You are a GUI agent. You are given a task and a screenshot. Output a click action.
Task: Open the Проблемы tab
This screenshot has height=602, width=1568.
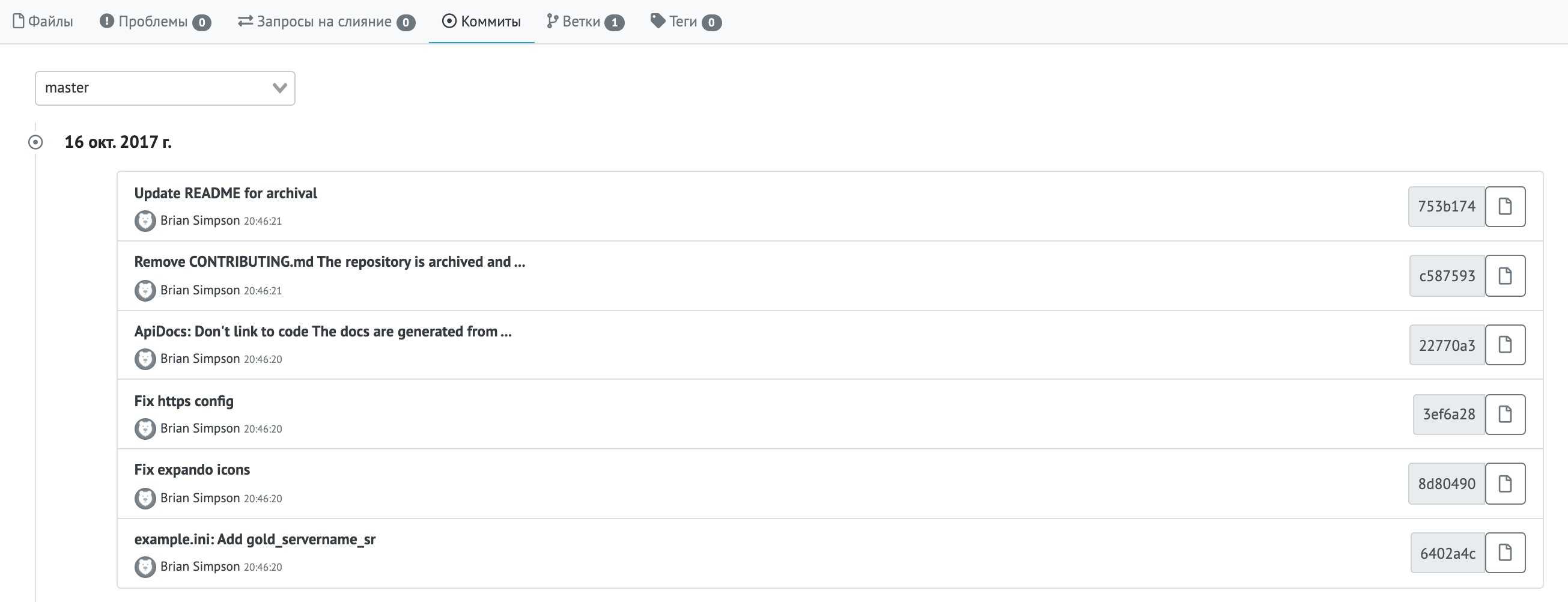[155, 22]
